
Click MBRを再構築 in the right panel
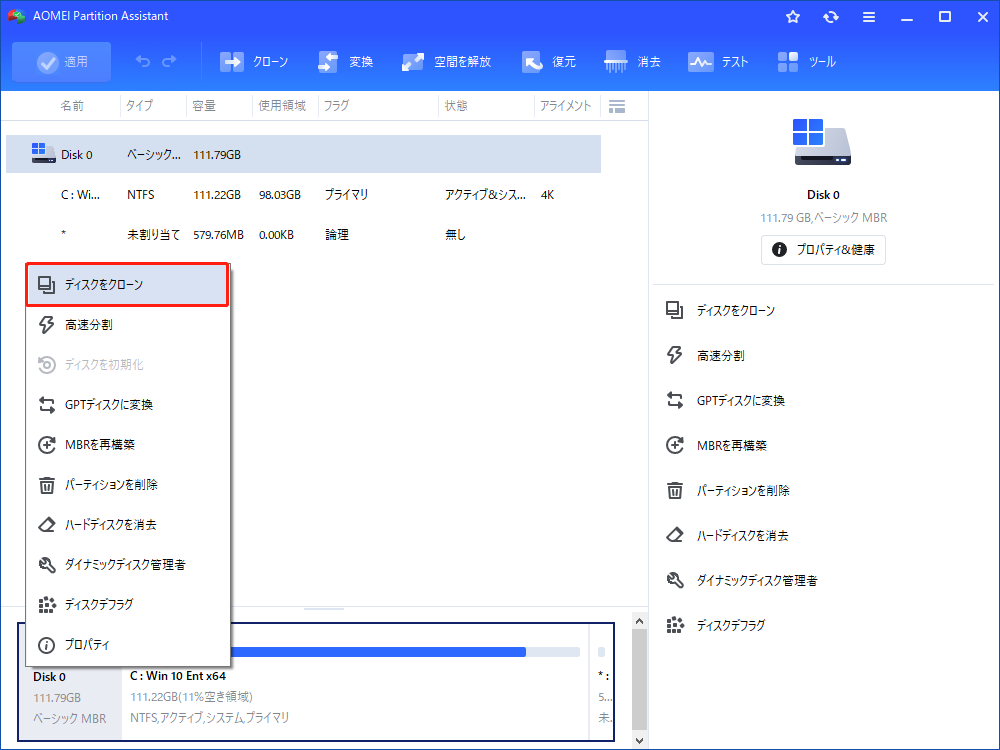coord(716,445)
